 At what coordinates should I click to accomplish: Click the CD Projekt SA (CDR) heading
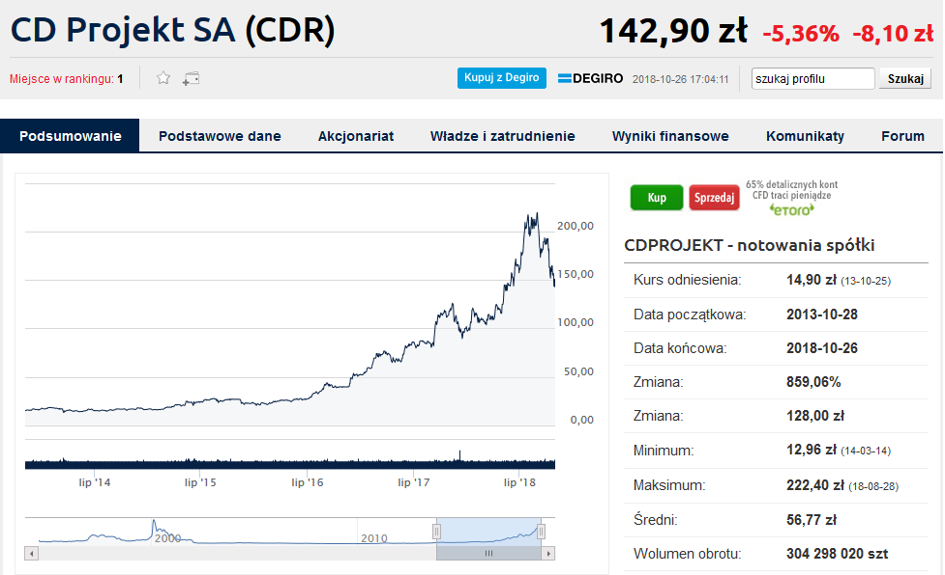click(x=173, y=30)
